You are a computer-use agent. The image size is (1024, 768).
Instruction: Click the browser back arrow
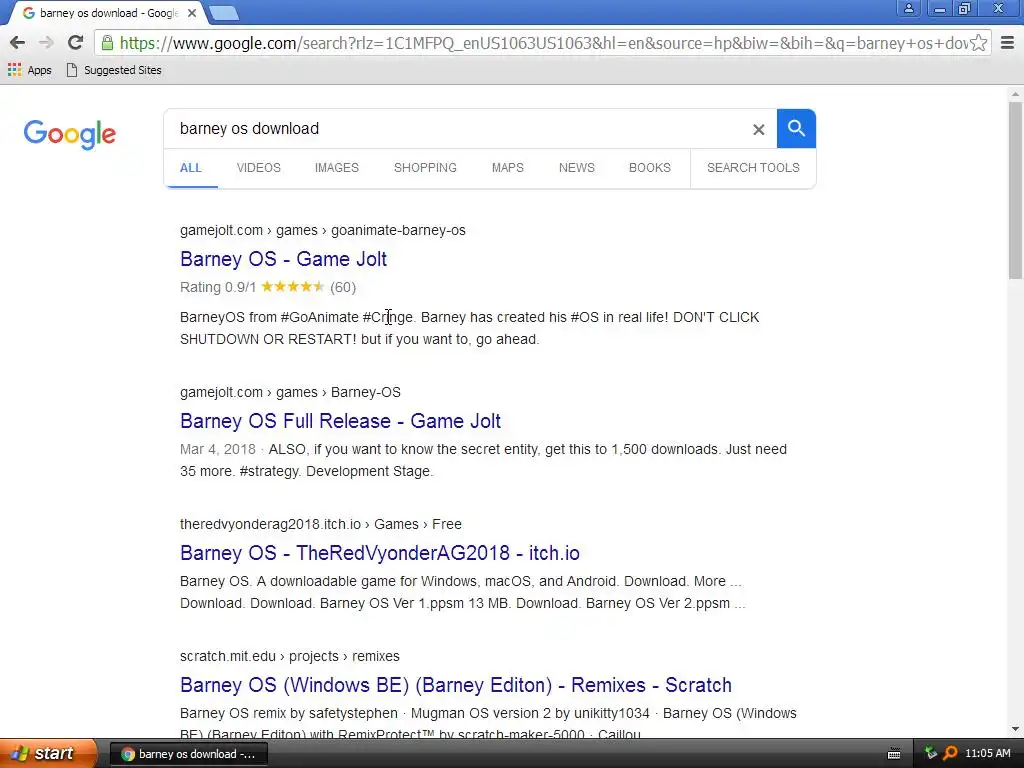pos(18,43)
